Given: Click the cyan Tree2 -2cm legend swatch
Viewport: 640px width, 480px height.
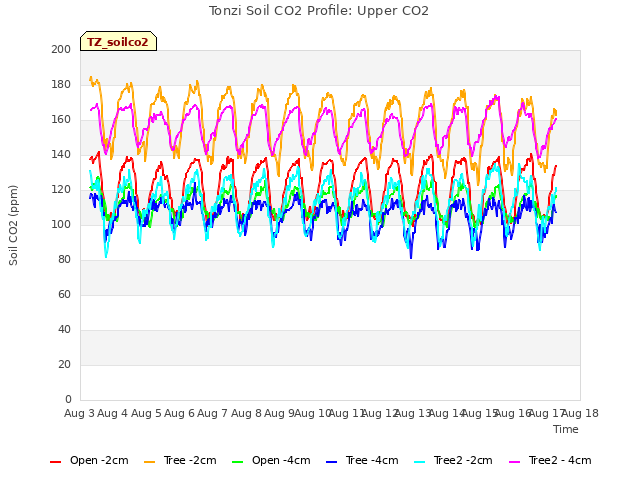Looking at the screenshot, I should tap(420, 462).
